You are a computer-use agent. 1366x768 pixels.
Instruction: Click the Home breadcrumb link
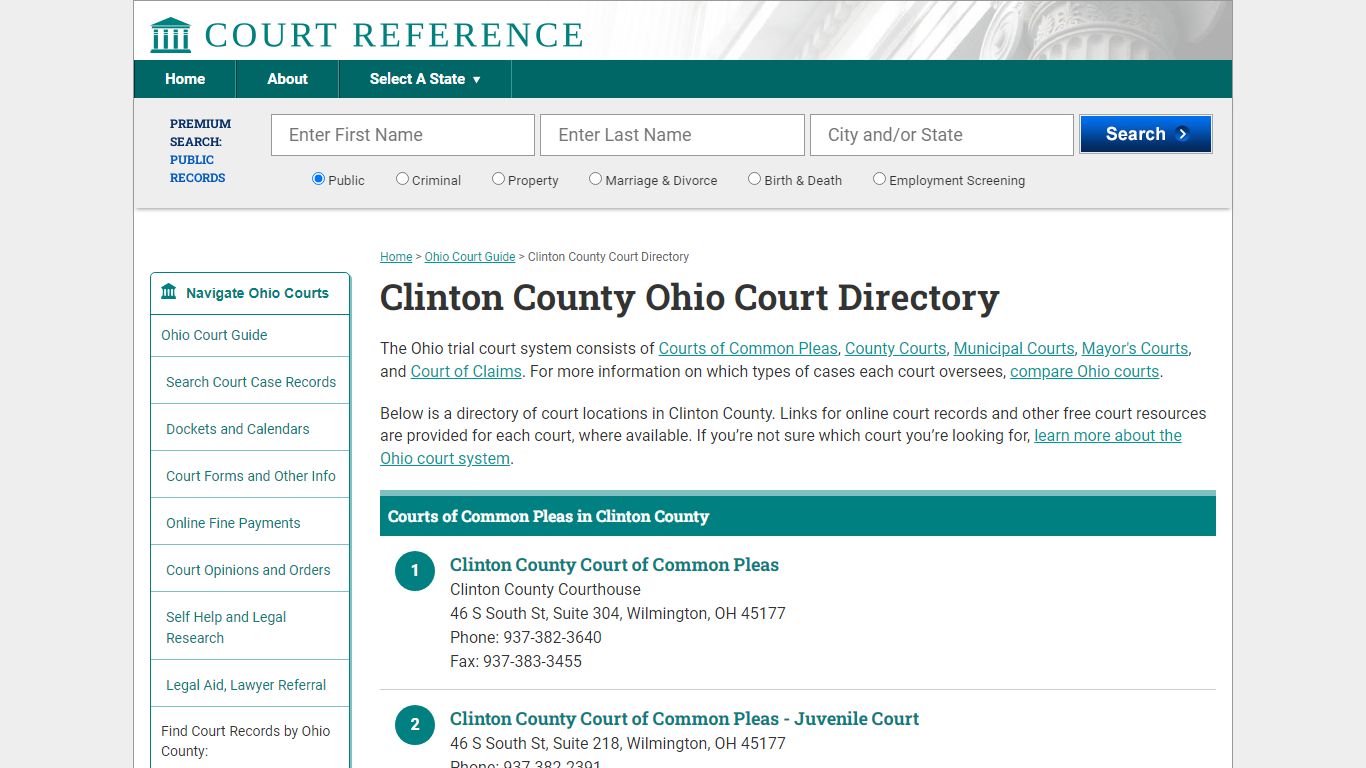pos(396,257)
